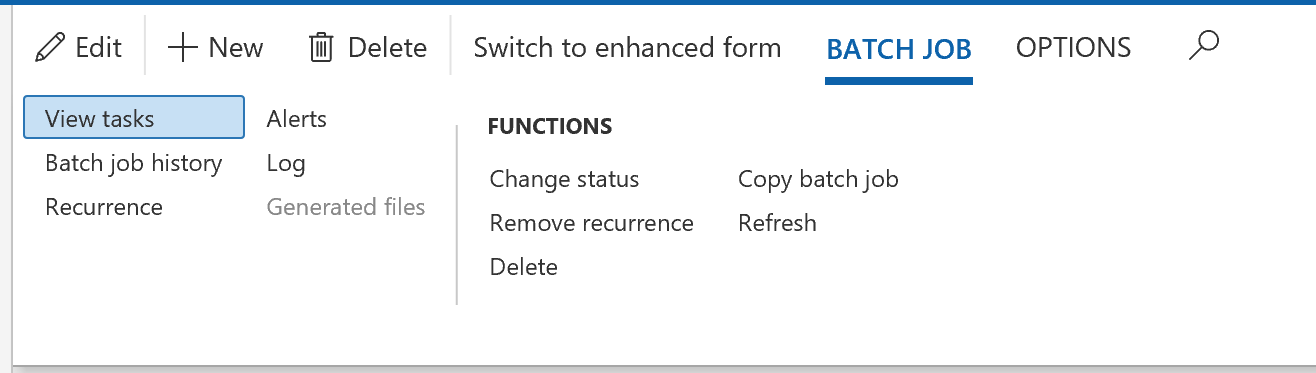Open the BATCH JOB tab
Image resolution: width=1316 pixels, height=373 pixels.
(x=899, y=47)
